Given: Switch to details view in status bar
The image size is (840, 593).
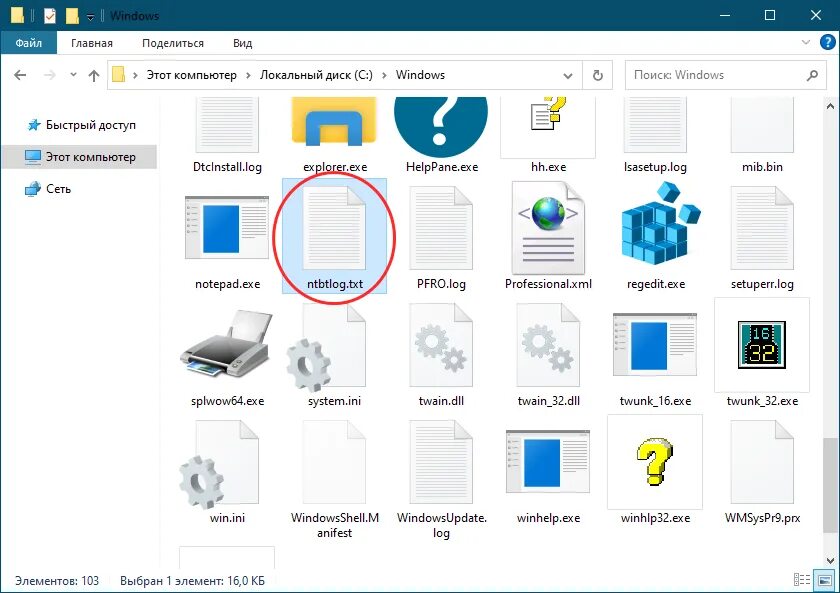Looking at the screenshot, I should [x=801, y=580].
